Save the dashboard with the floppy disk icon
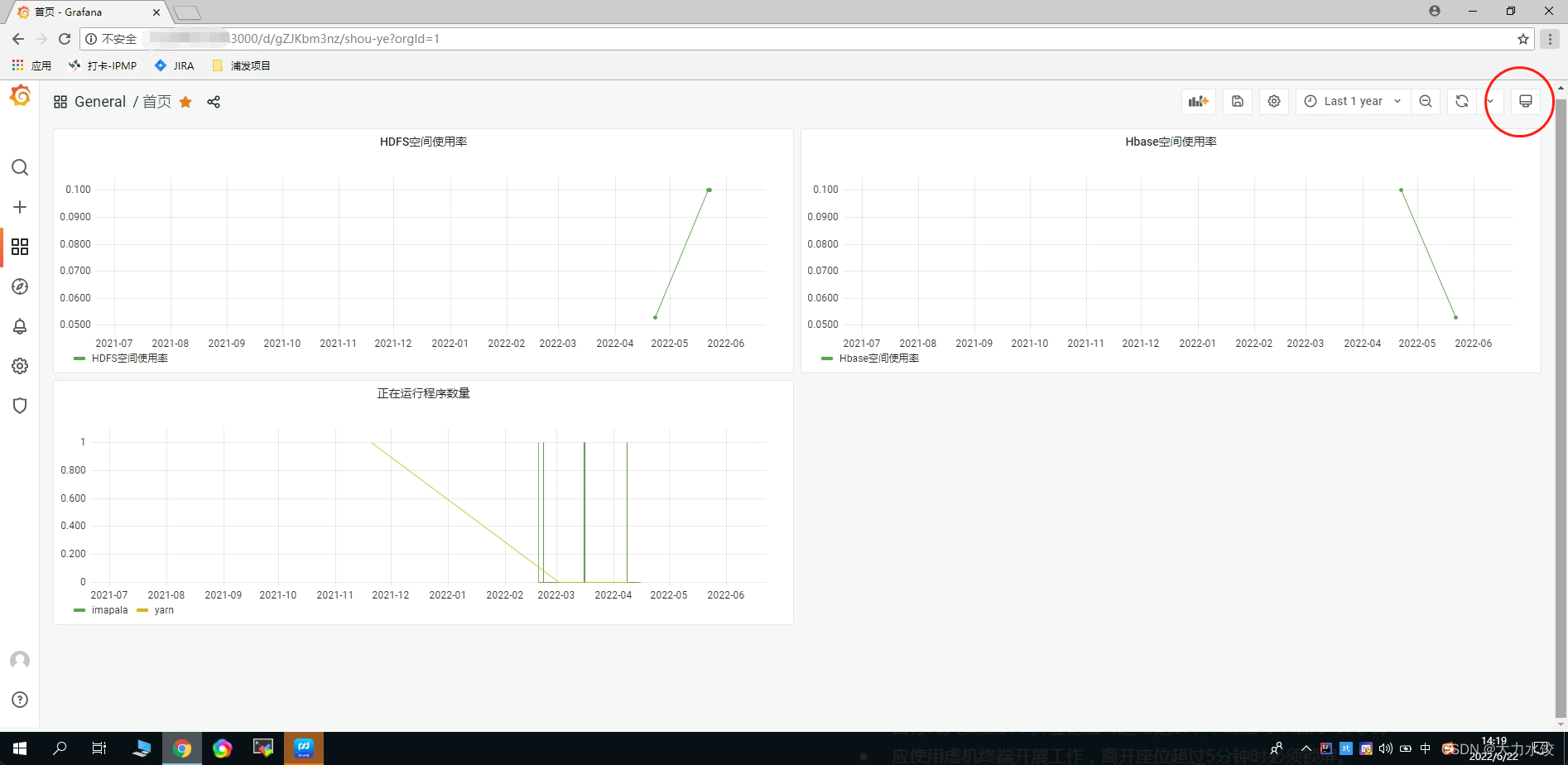 (1237, 101)
